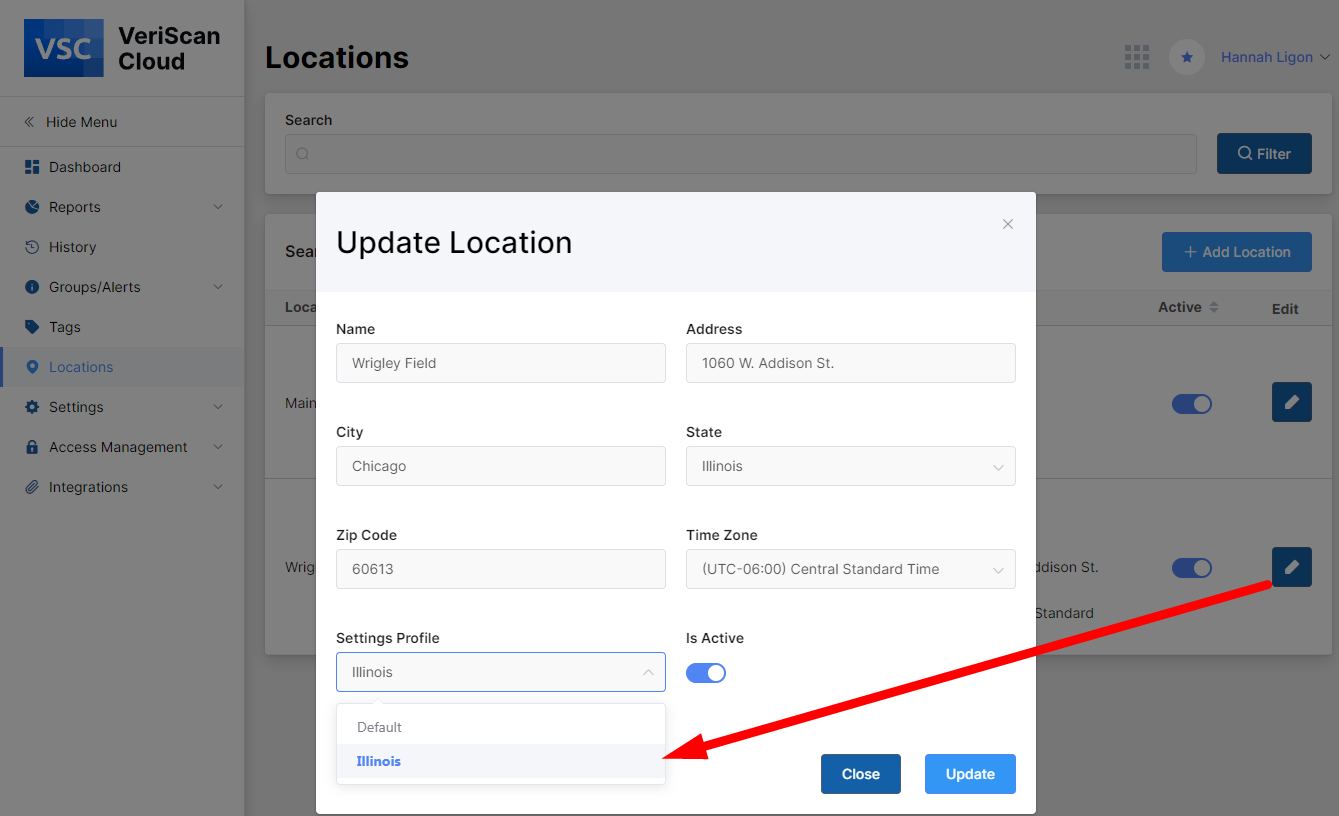Screen dimensions: 1339x816
Task: Toggle the Is Active switch in dialog
Action: click(706, 673)
